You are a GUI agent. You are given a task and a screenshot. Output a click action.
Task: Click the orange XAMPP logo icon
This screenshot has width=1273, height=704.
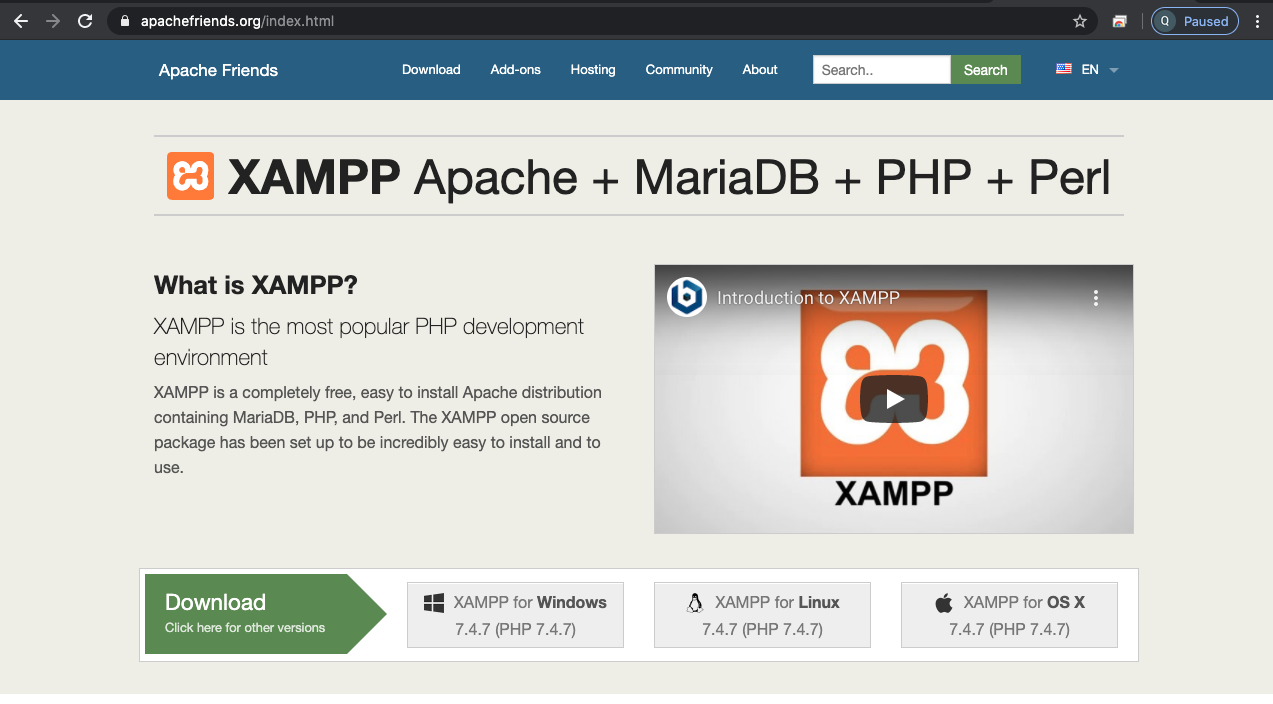[190, 176]
